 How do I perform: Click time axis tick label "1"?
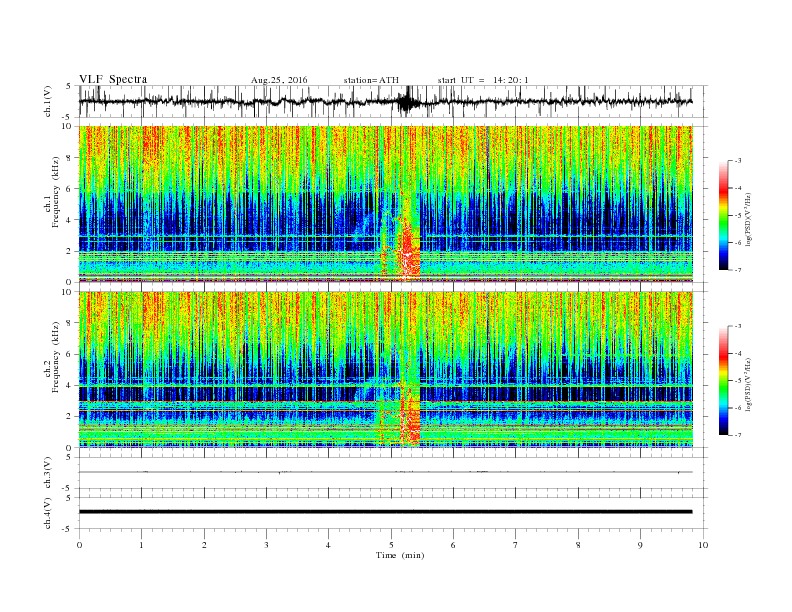tap(141, 545)
